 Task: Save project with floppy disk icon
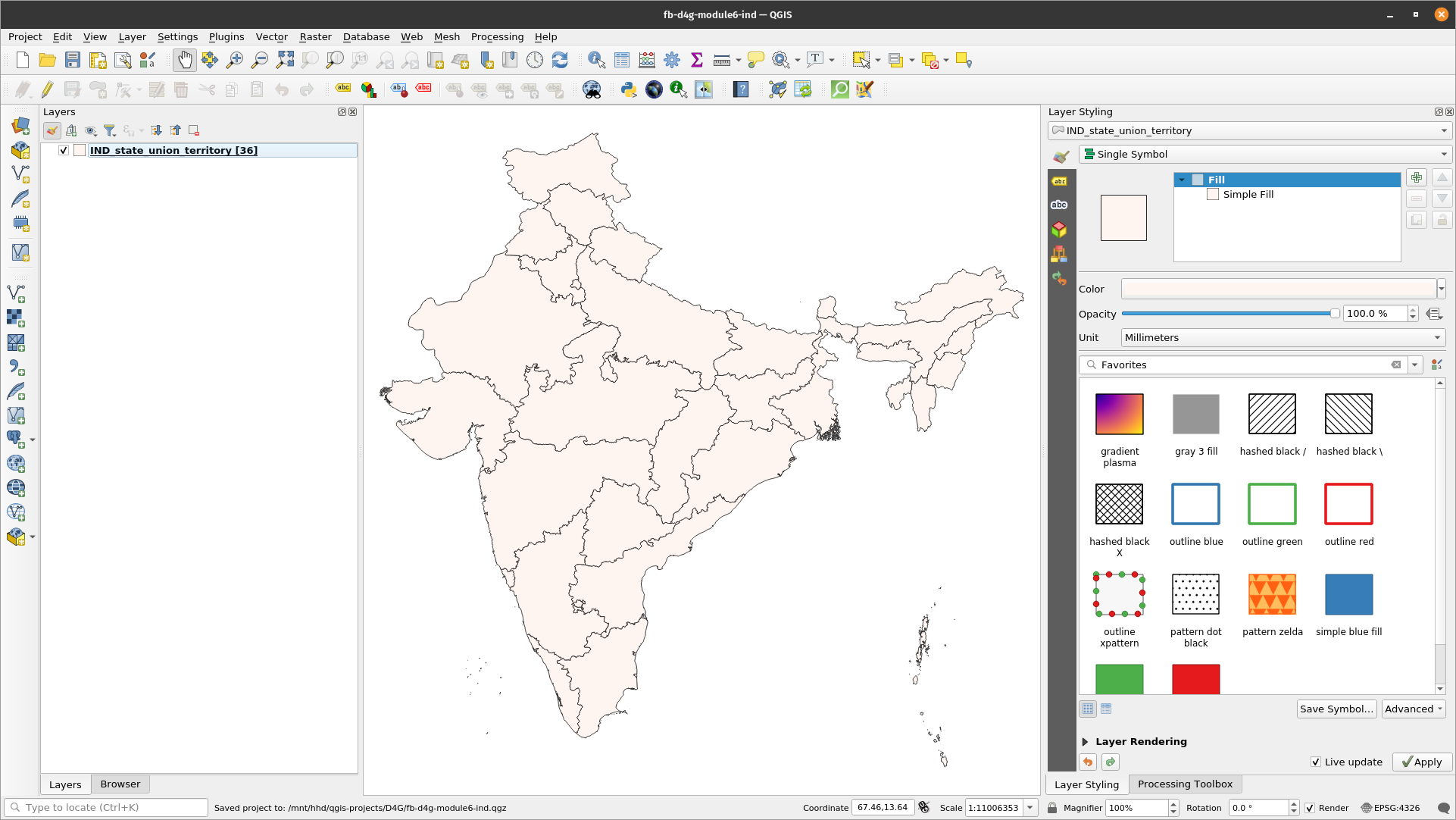tap(72, 60)
